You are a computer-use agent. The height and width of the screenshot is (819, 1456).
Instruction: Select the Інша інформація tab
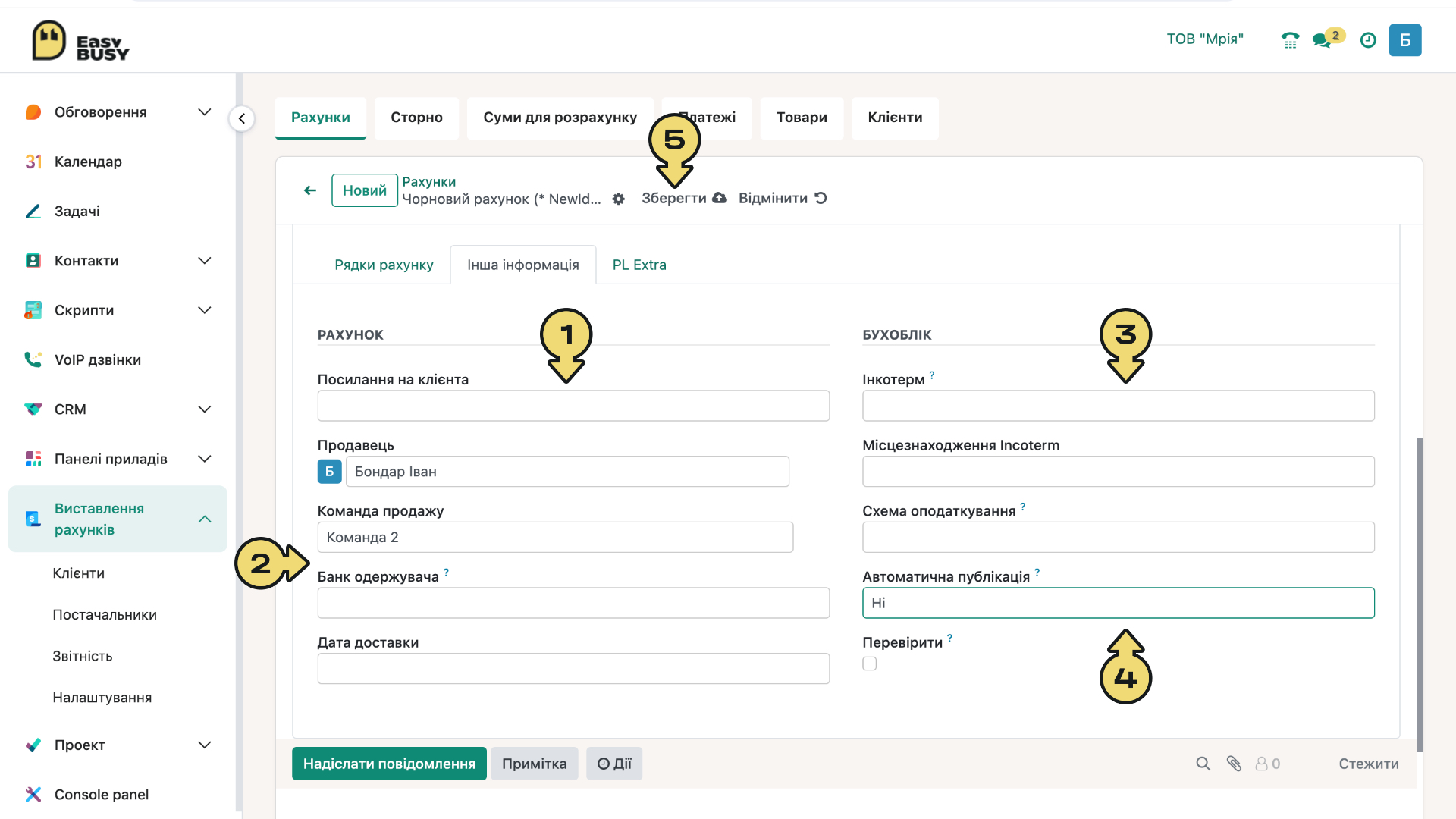tap(523, 265)
